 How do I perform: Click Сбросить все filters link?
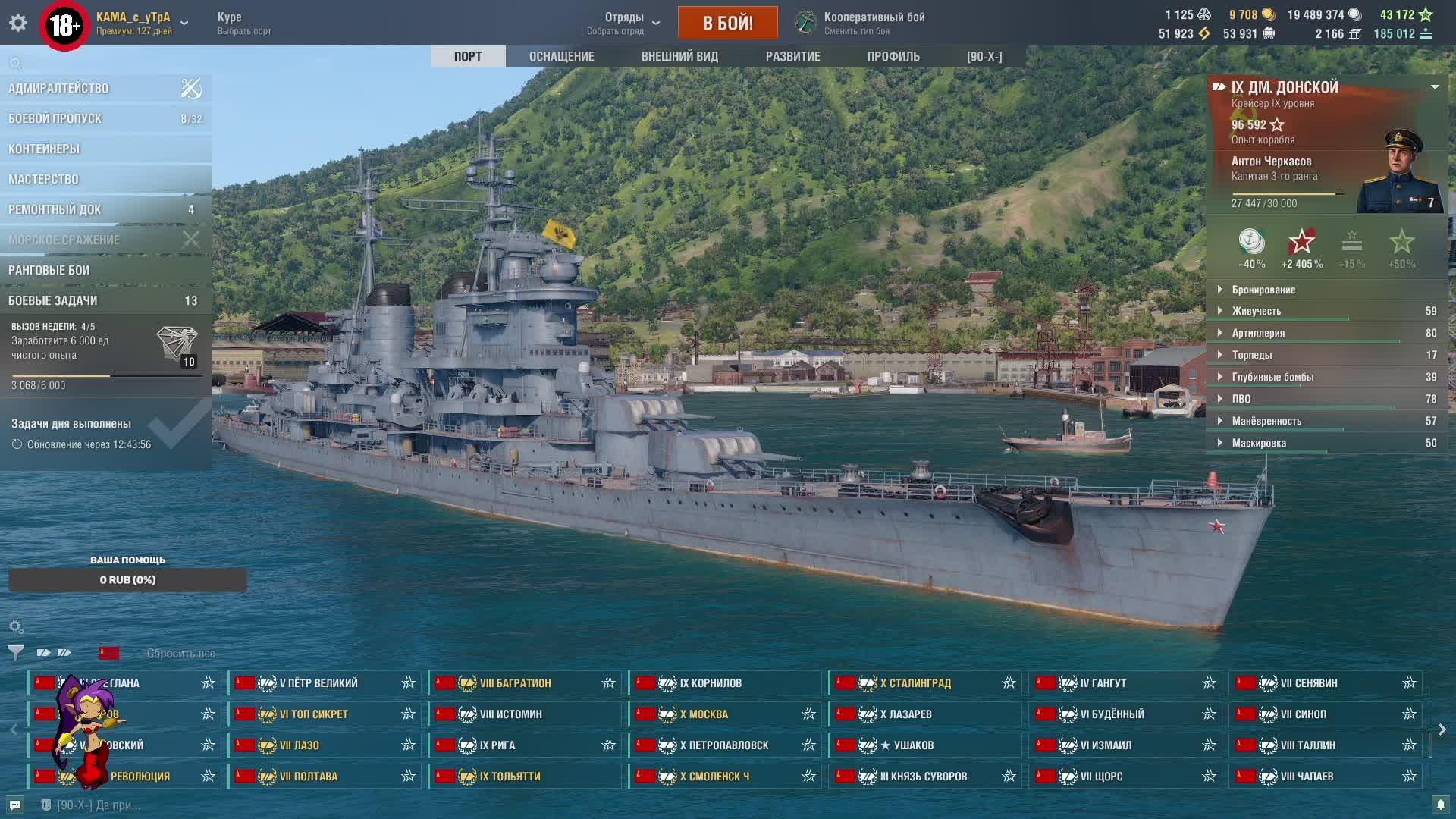[180, 654]
